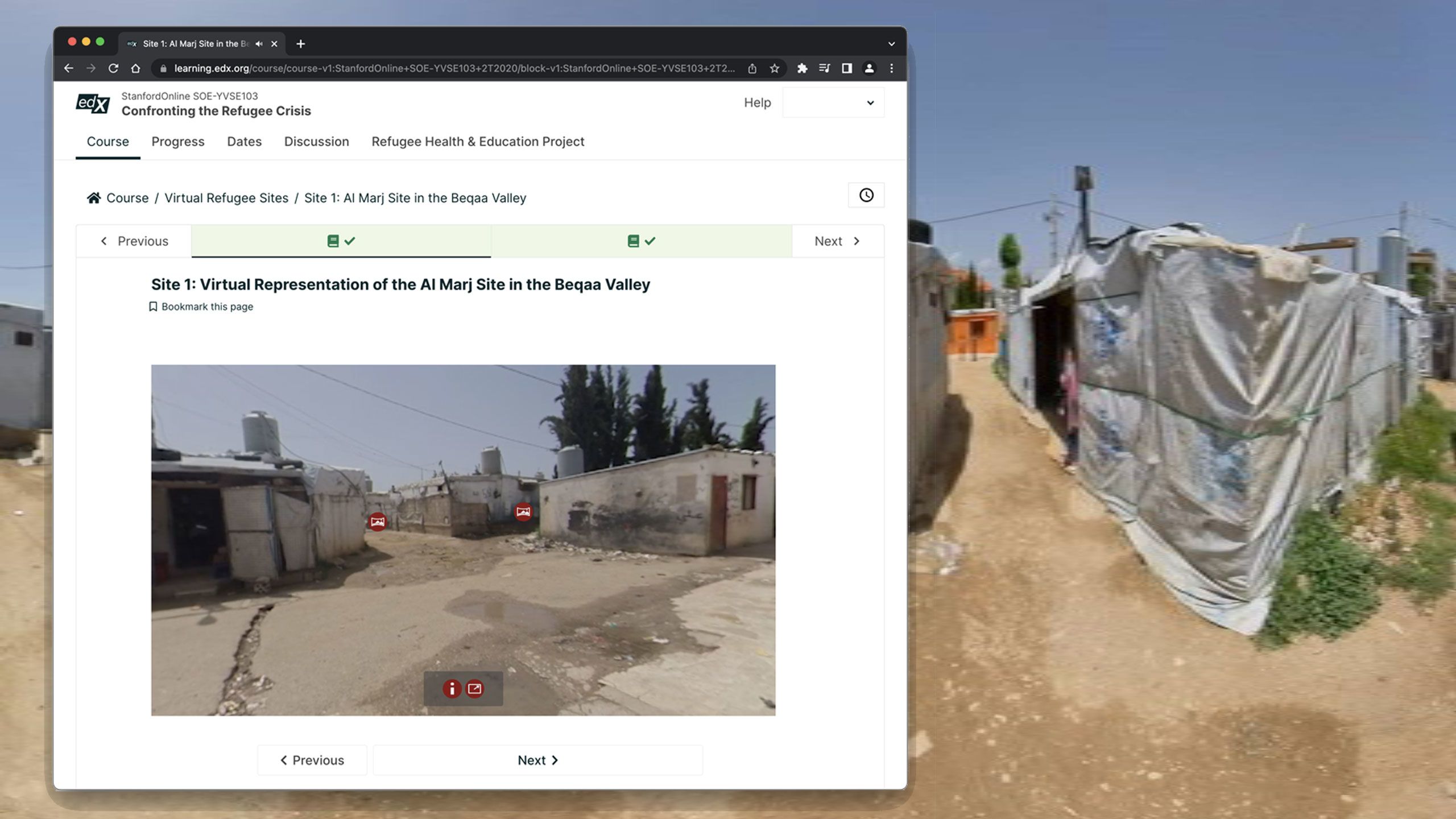The height and width of the screenshot is (819, 1456).
Task: Mute the tab audio icon
Action: click(x=259, y=44)
